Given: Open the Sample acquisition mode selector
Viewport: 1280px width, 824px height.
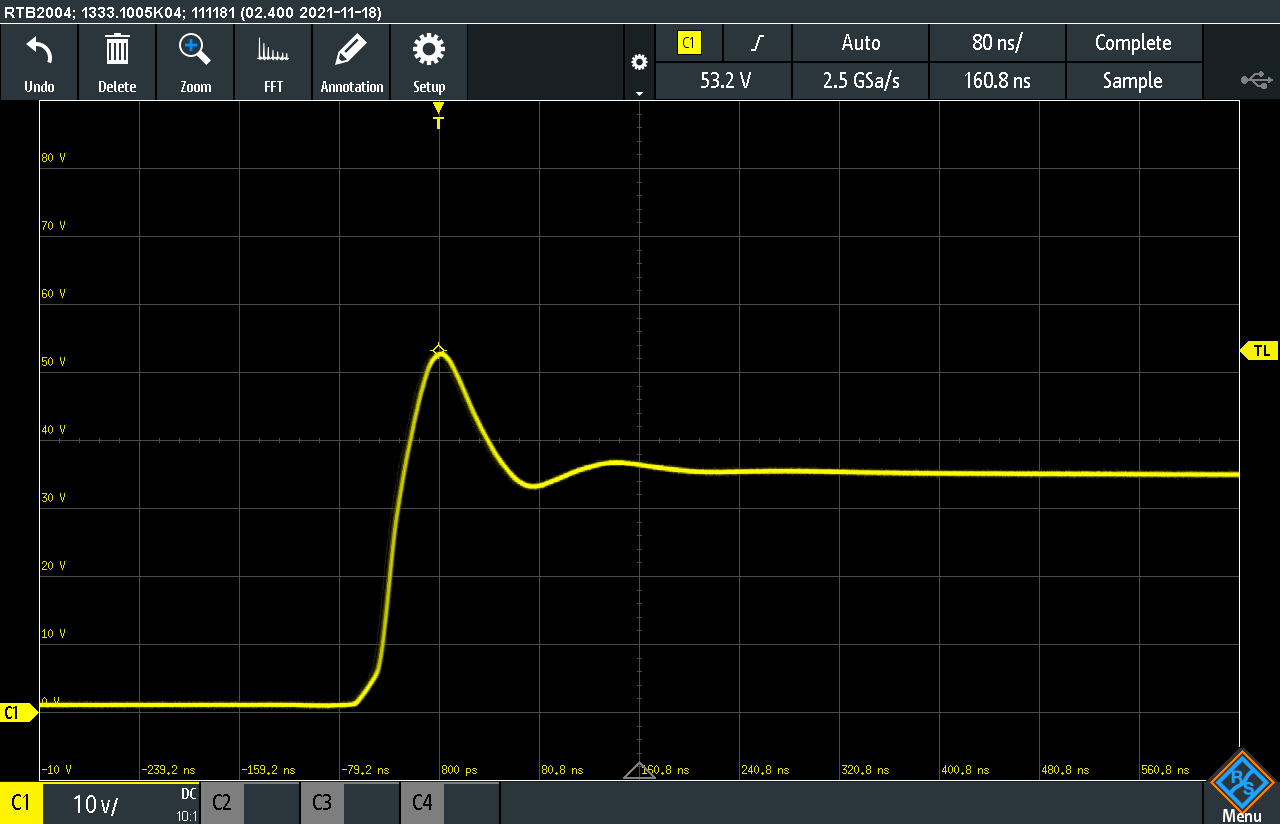Looking at the screenshot, I should coord(1133,81).
